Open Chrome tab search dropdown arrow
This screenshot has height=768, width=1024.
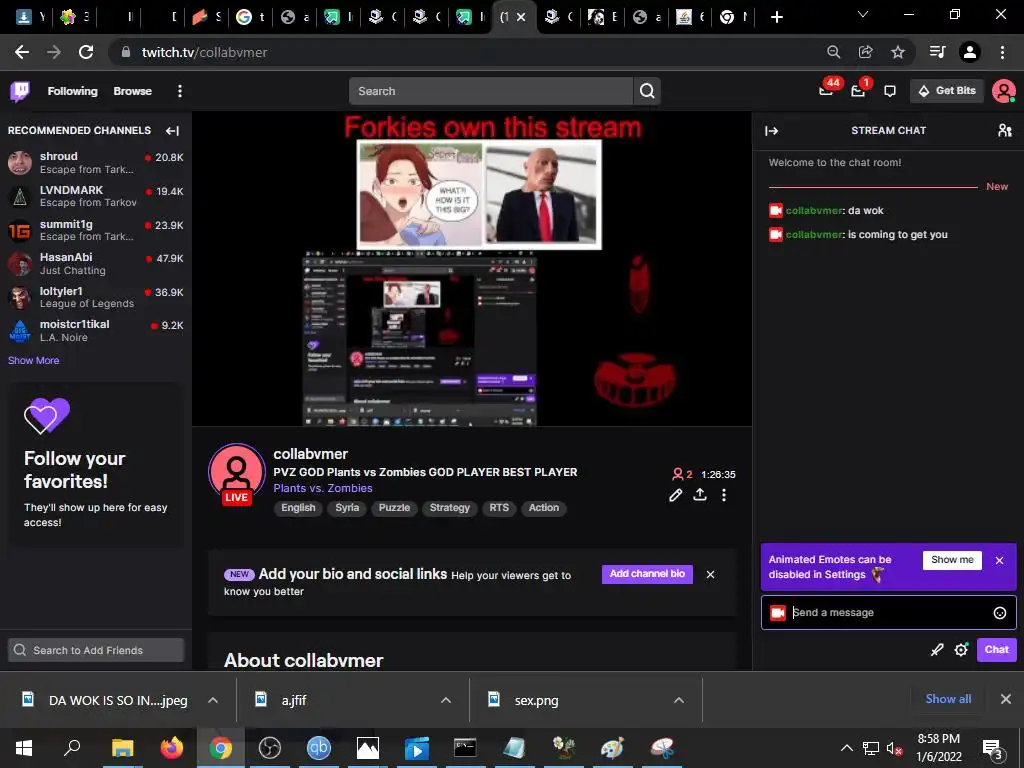pyautogui.click(x=863, y=15)
